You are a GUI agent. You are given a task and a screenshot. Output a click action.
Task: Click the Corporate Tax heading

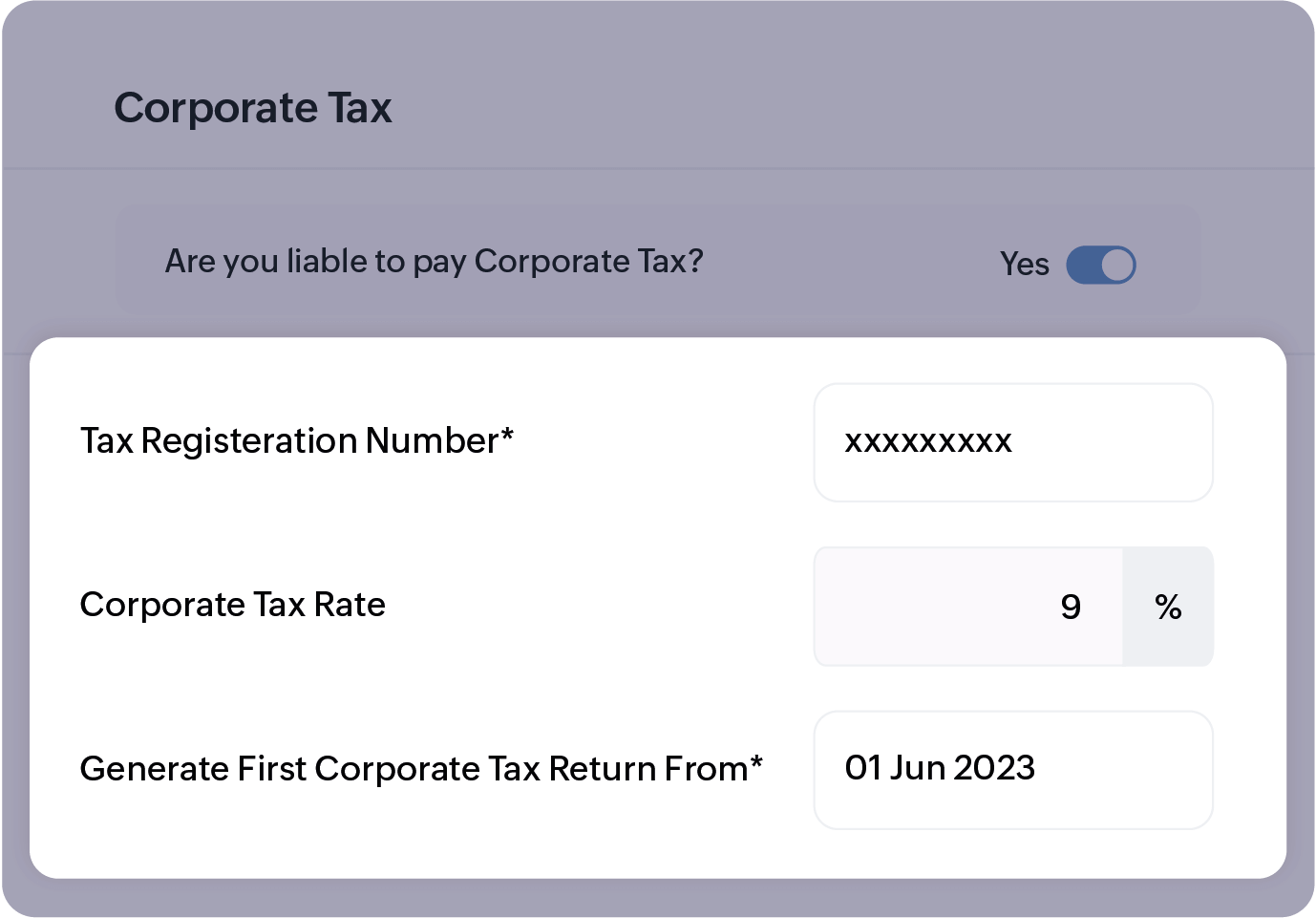[x=253, y=108]
